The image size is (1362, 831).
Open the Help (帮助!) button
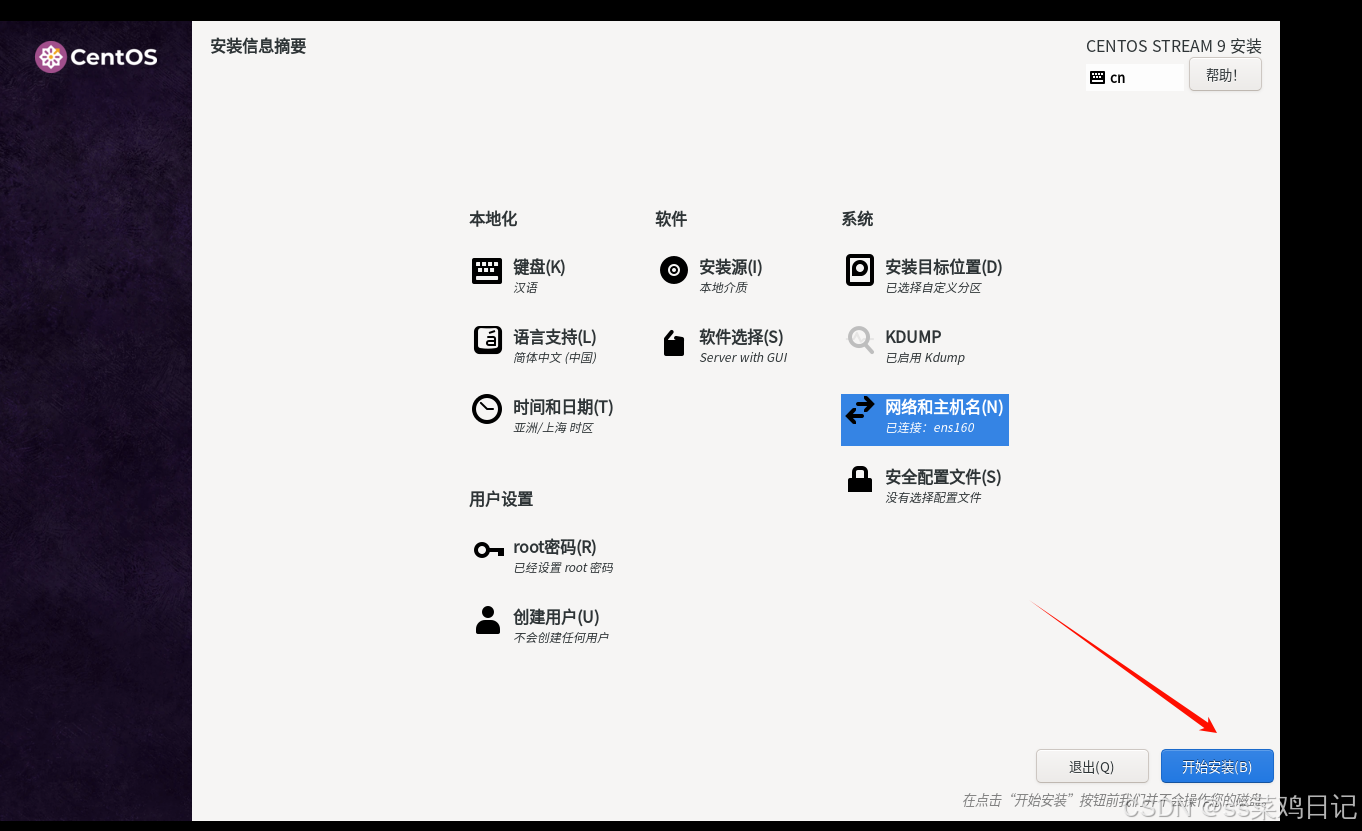coord(1225,75)
